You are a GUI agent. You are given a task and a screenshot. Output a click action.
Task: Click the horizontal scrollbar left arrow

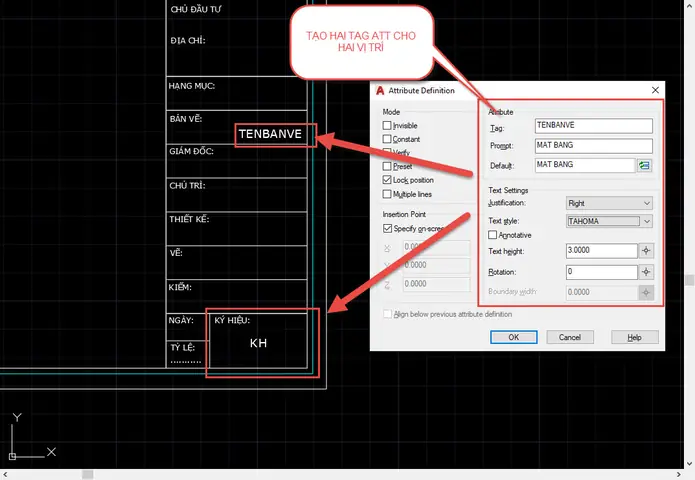click(x=5, y=475)
